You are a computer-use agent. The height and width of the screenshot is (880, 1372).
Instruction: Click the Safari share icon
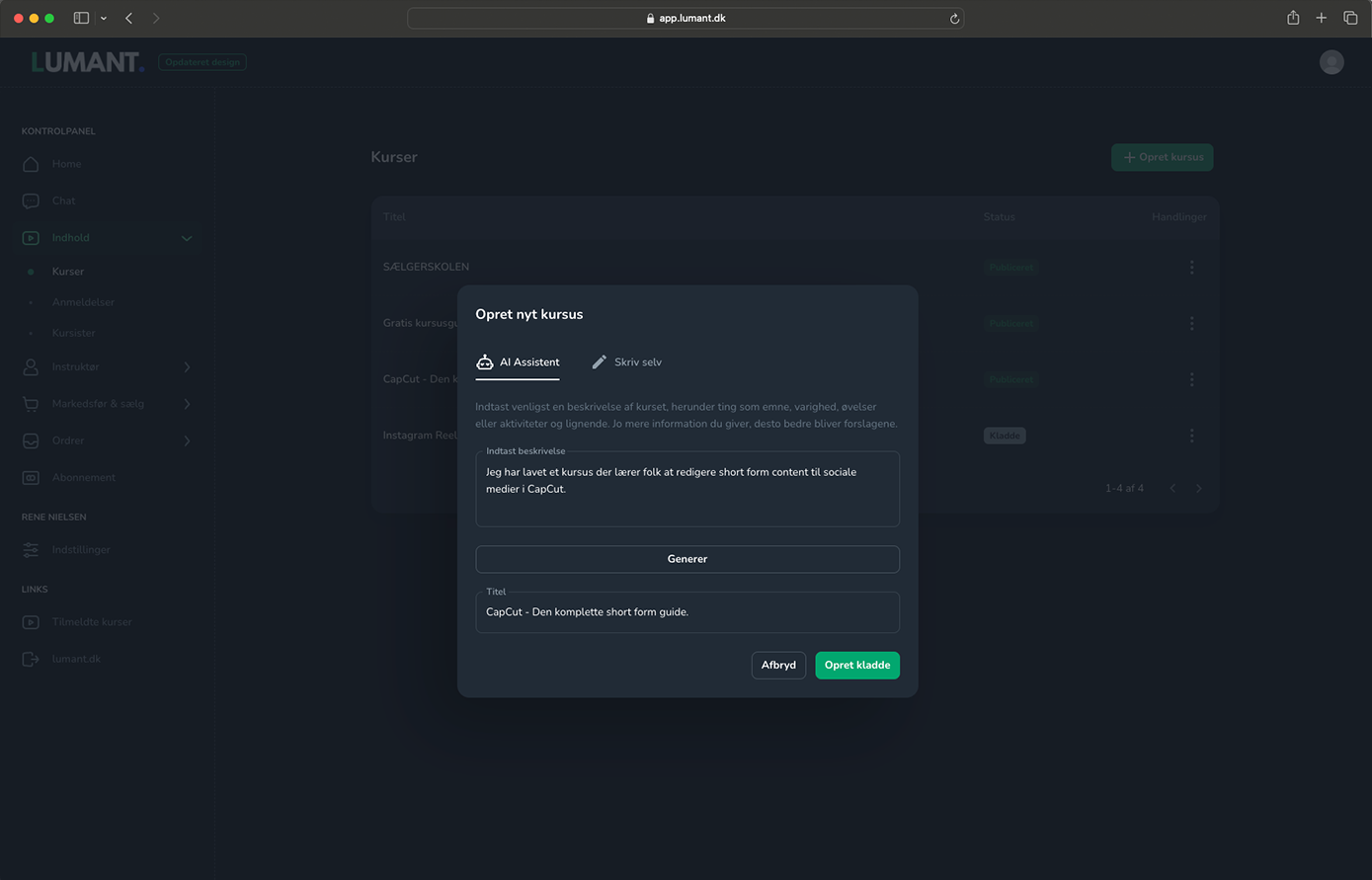[1292, 18]
